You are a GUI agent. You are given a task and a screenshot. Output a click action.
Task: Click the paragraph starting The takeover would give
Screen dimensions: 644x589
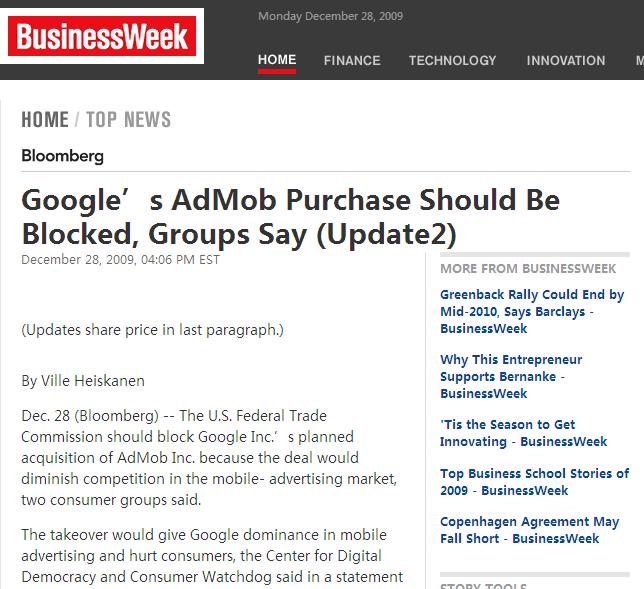click(x=212, y=556)
